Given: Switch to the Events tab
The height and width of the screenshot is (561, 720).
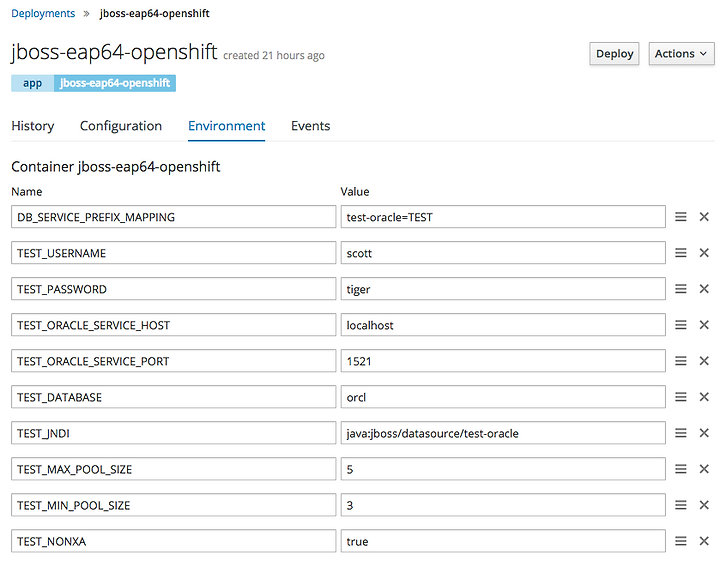Looking at the screenshot, I should click(x=310, y=126).
